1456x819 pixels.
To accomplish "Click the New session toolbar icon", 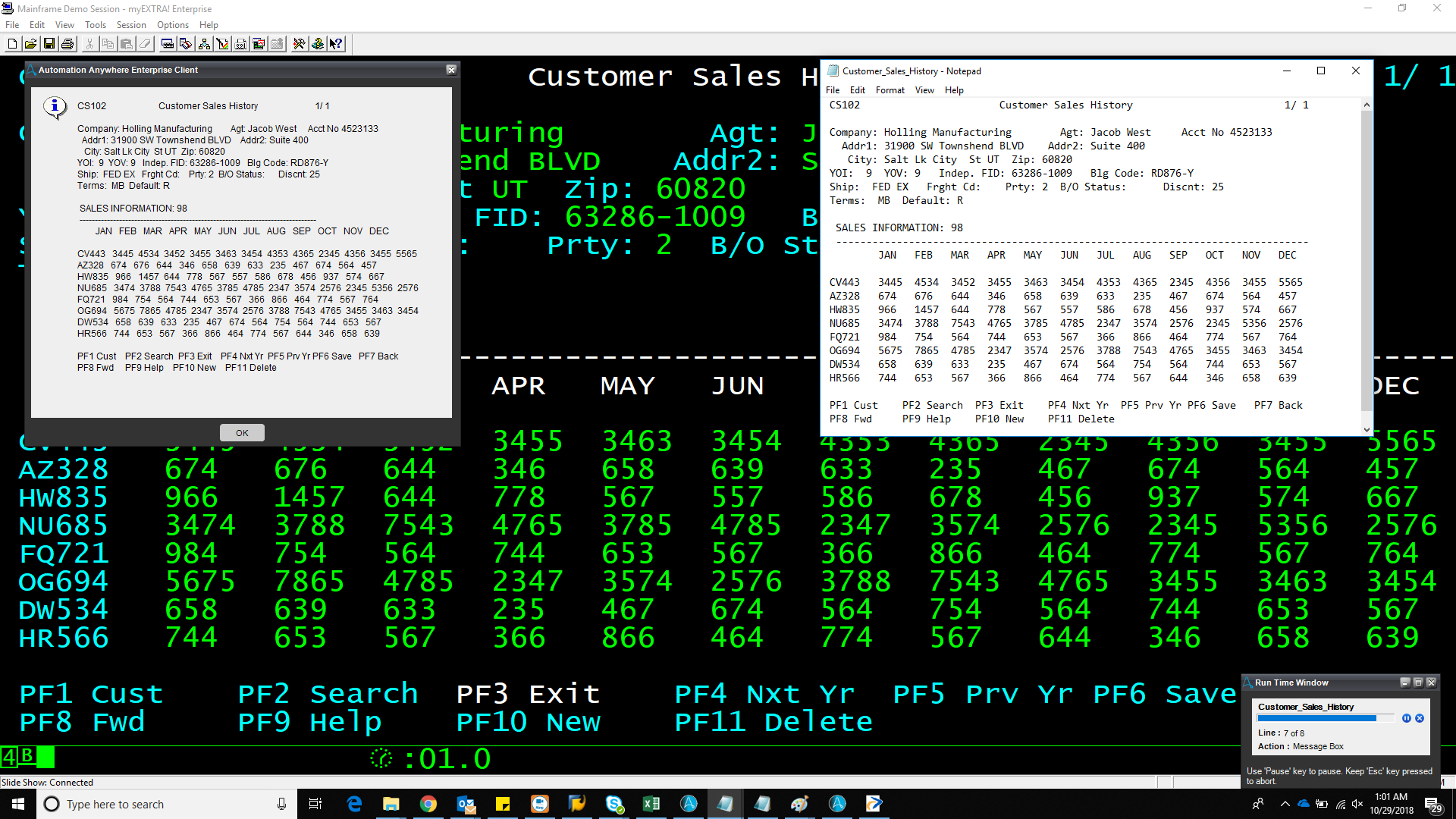I will coord(12,44).
